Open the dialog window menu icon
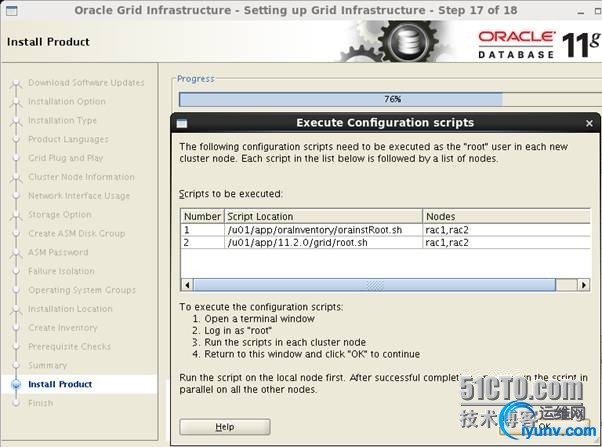The width and height of the screenshot is (602, 447). point(182,123)
